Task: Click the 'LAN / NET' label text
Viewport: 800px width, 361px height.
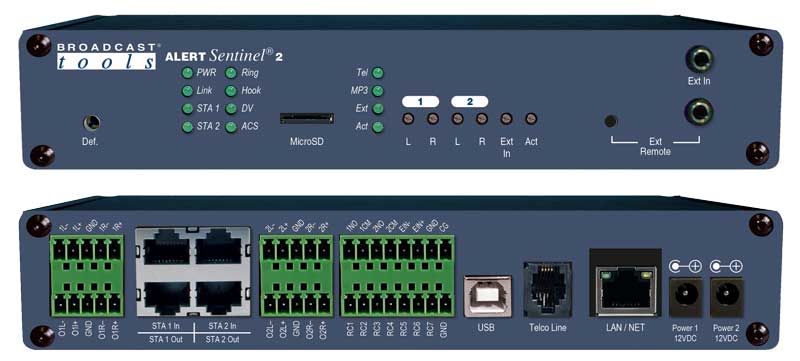Action: [626, 328]
